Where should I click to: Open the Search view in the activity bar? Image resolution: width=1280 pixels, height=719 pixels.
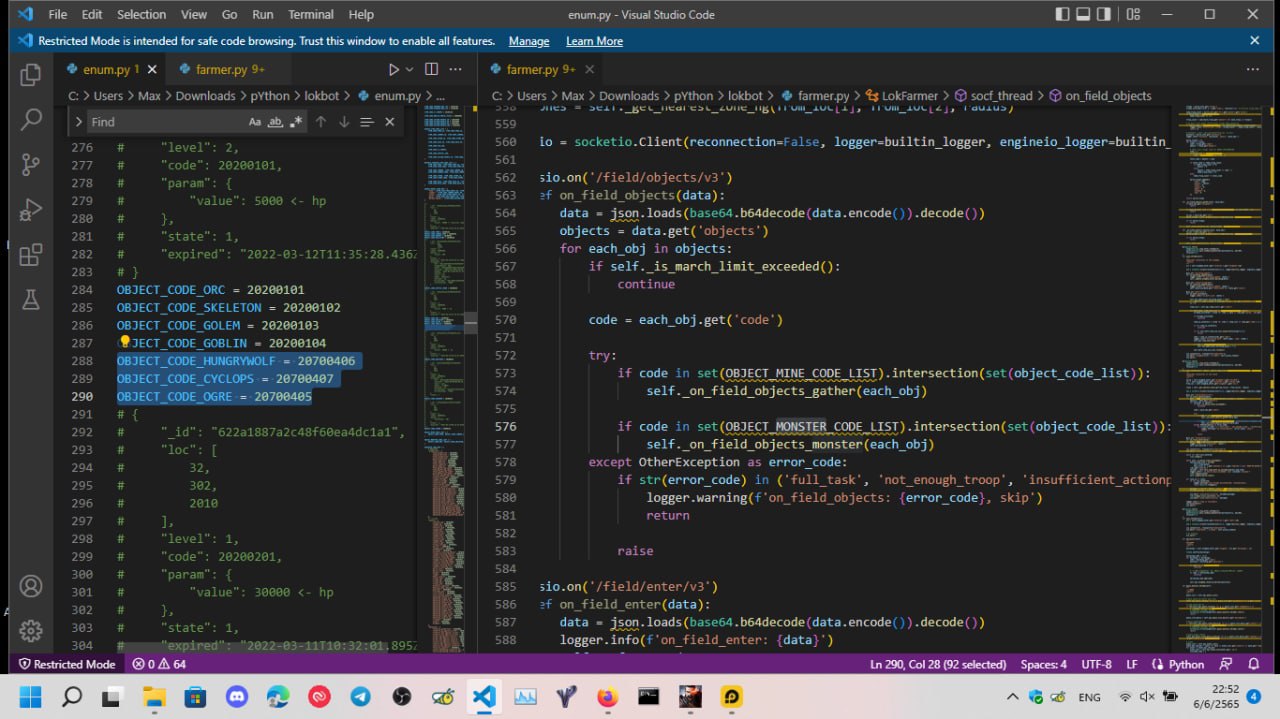(x=31, y=120)
